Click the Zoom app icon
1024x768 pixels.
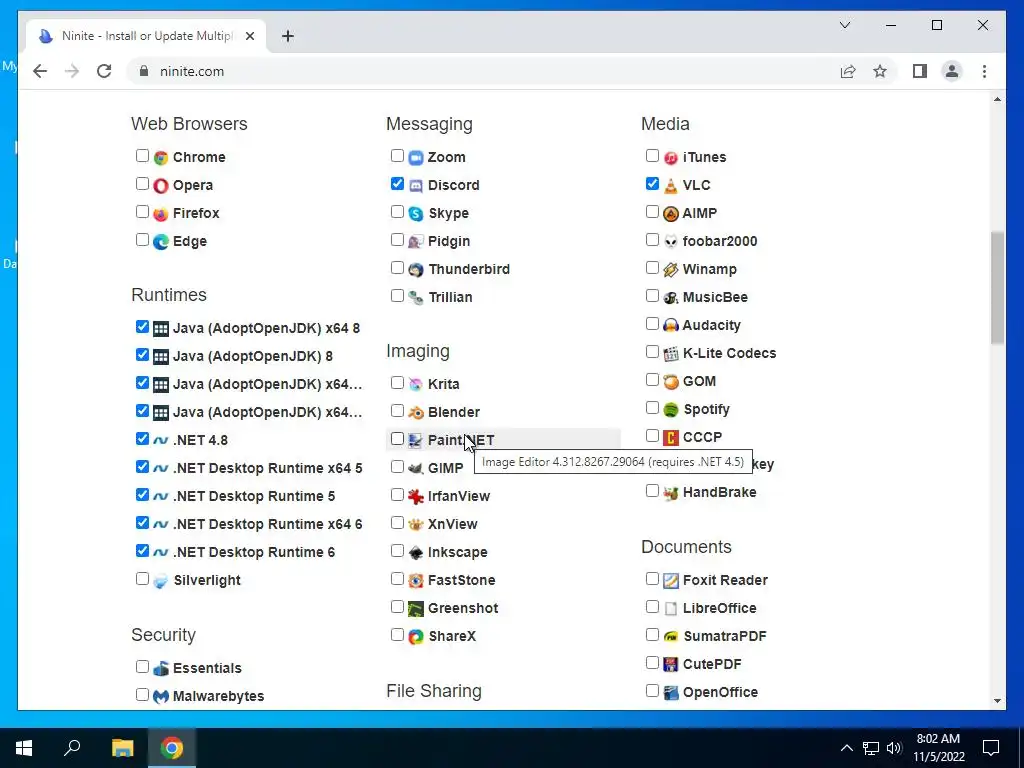click(x=416, y=157)
